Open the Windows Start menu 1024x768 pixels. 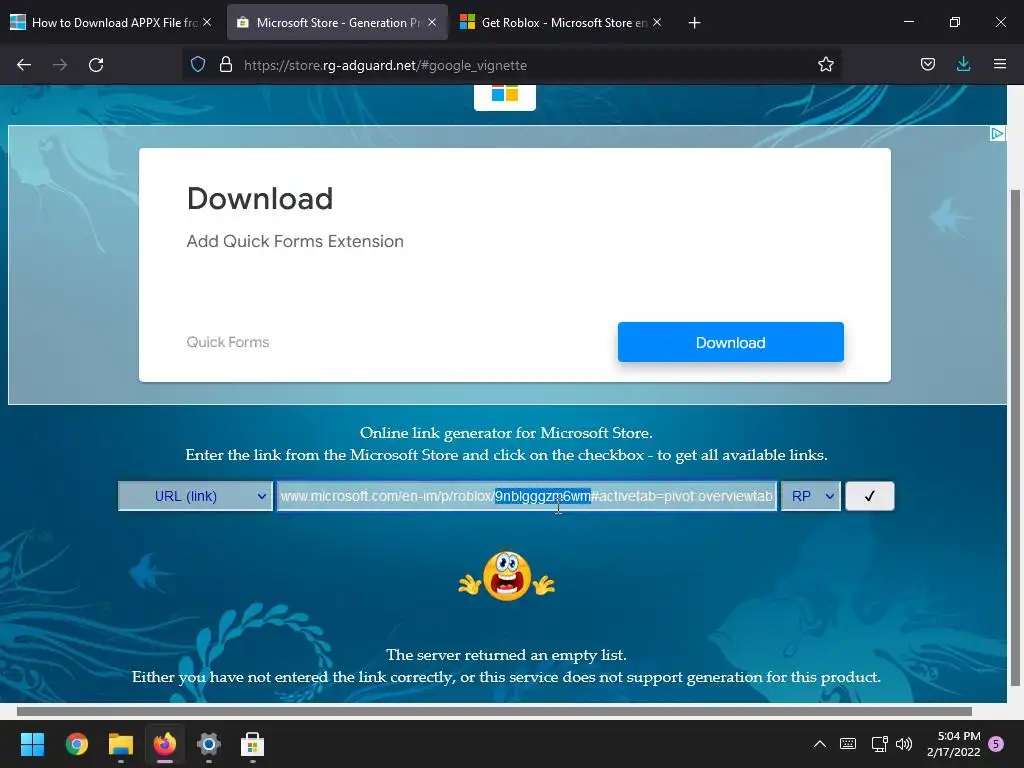[x=32, y=744]
